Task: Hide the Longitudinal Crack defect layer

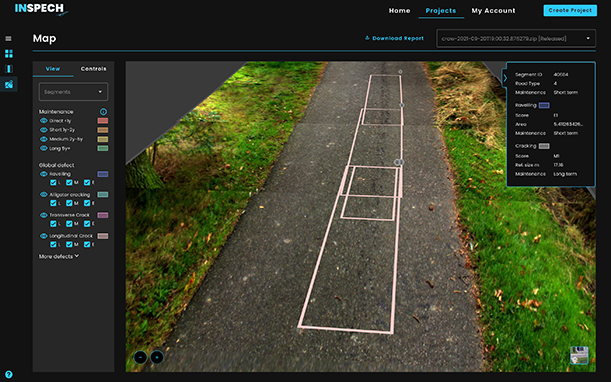Action: [x=44, y=236]
